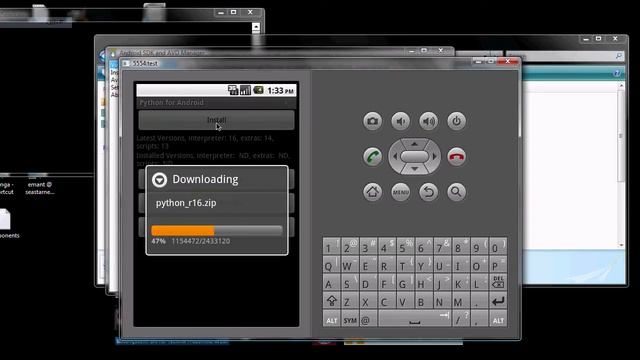
Task: Click the 3G data status icon
Action: [x=233, y=90]
